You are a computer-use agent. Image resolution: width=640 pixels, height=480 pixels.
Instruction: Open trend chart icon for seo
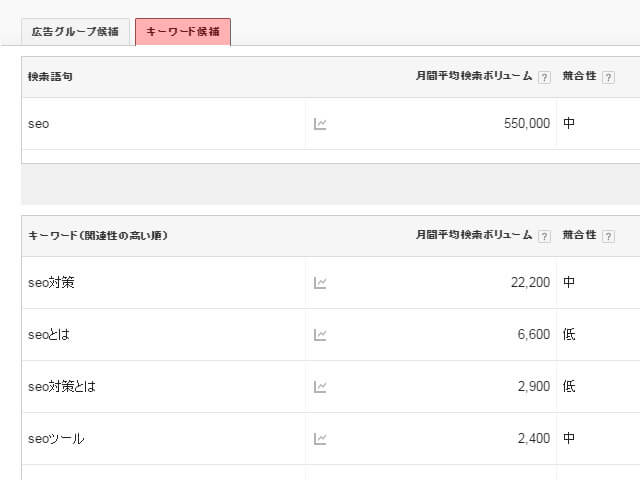(320, 124)
